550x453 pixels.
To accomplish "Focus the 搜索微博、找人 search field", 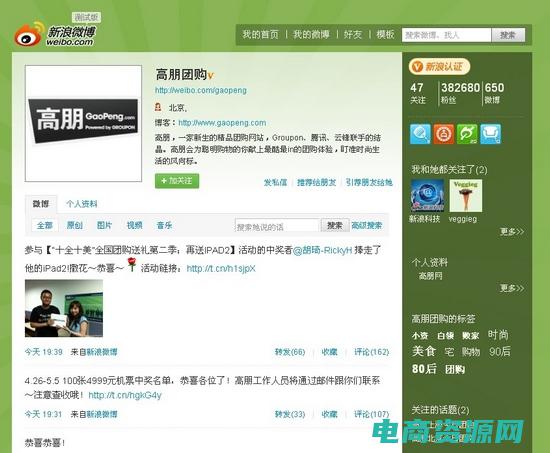I will click(x=447, y=35).
